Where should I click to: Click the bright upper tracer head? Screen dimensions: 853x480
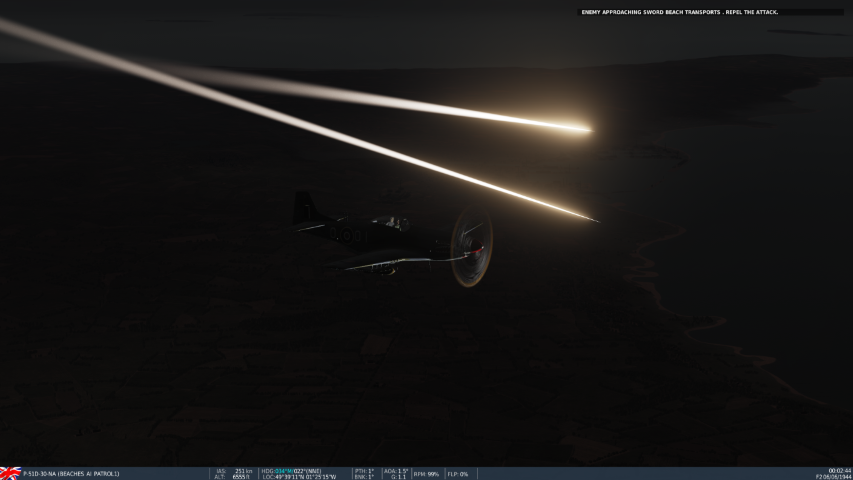[x=580, y=128]
